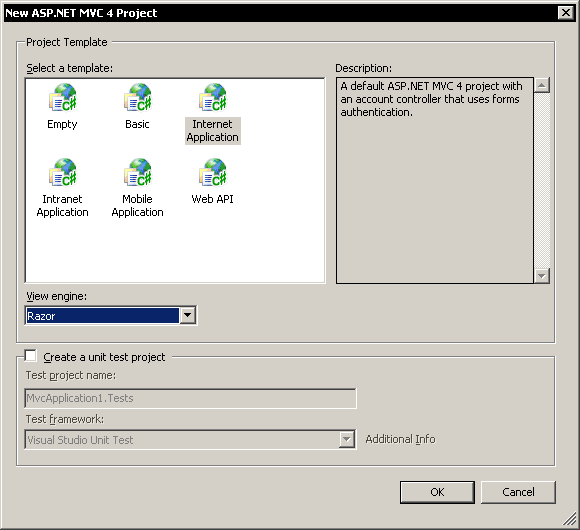Open the Test framework dropdown arrow
Image resolution: width=580 pixels, height=530 pixels.
(x=347, y=439)
